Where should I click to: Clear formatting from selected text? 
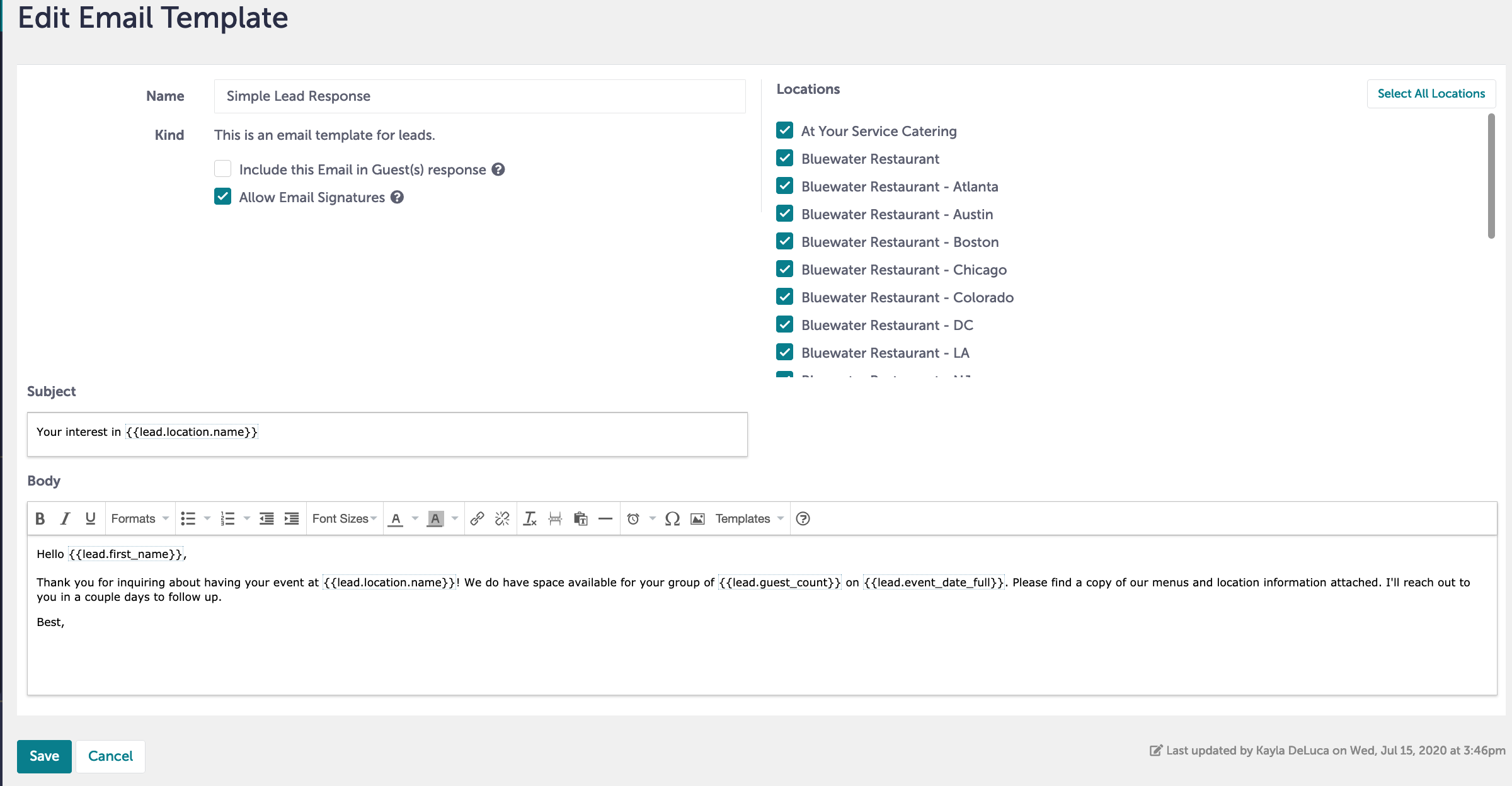coord(530,518)
